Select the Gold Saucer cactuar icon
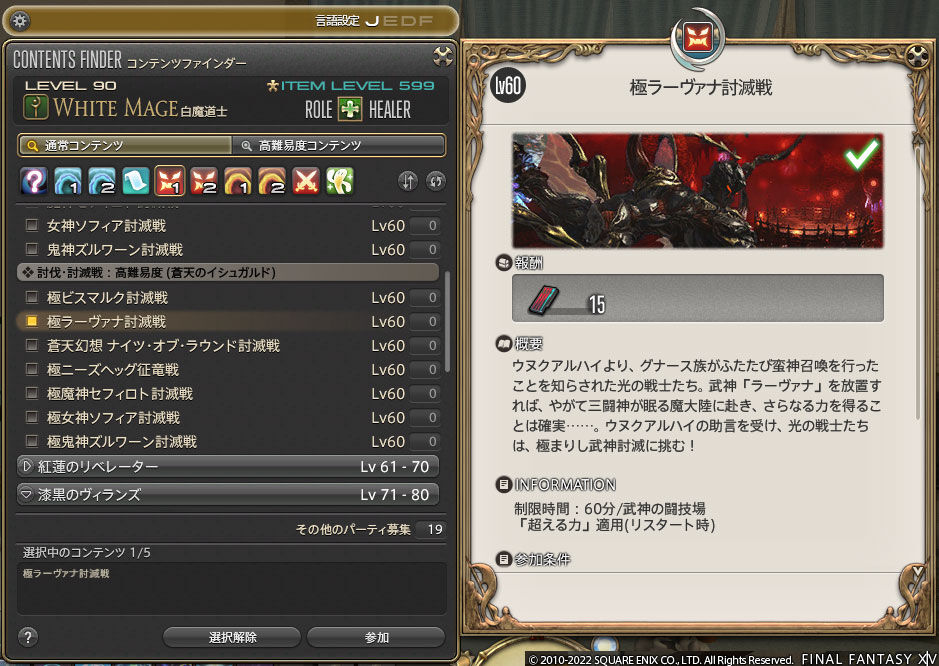The width and height of the screenshot is (939, 666). click(x=340, y=180)
